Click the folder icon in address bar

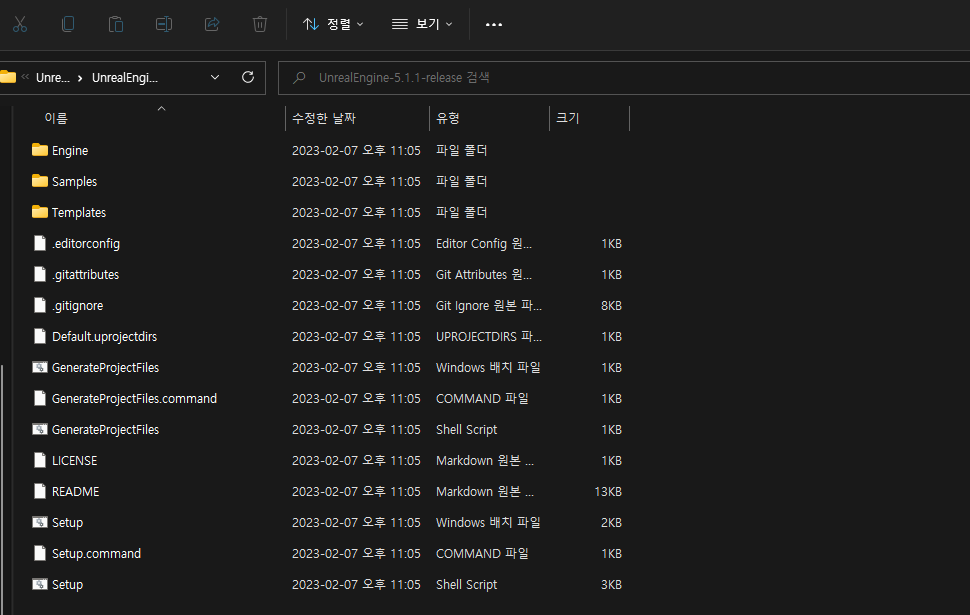click(x=8, y=77)
